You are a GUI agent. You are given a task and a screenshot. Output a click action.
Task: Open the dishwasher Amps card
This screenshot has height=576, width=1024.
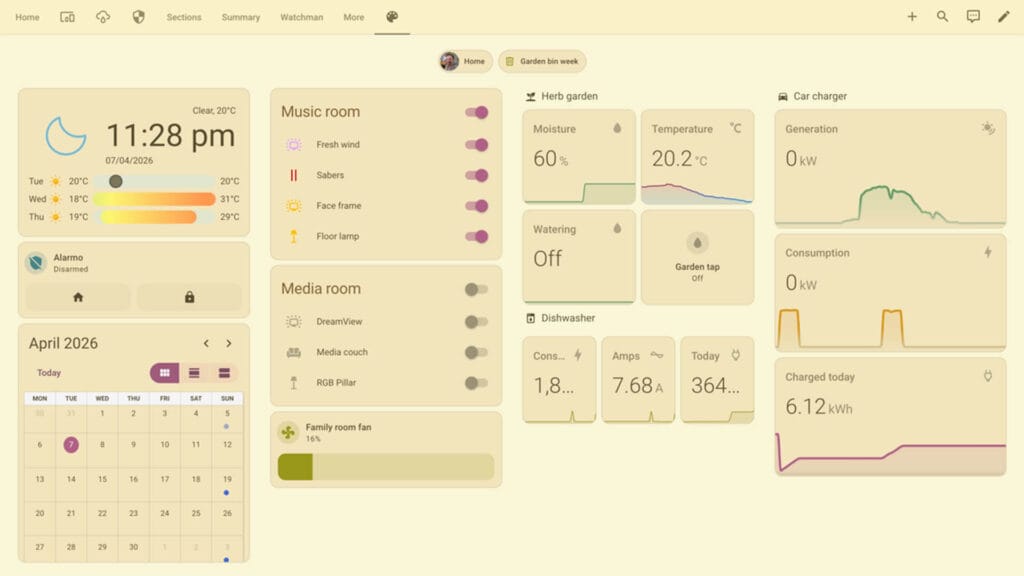(638, 380)
